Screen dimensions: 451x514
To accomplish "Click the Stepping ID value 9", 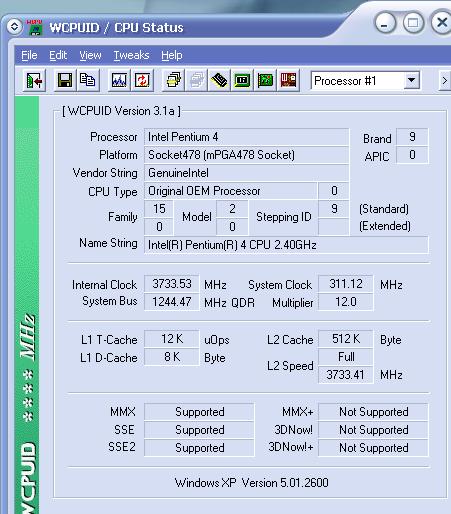I will 334,209.
